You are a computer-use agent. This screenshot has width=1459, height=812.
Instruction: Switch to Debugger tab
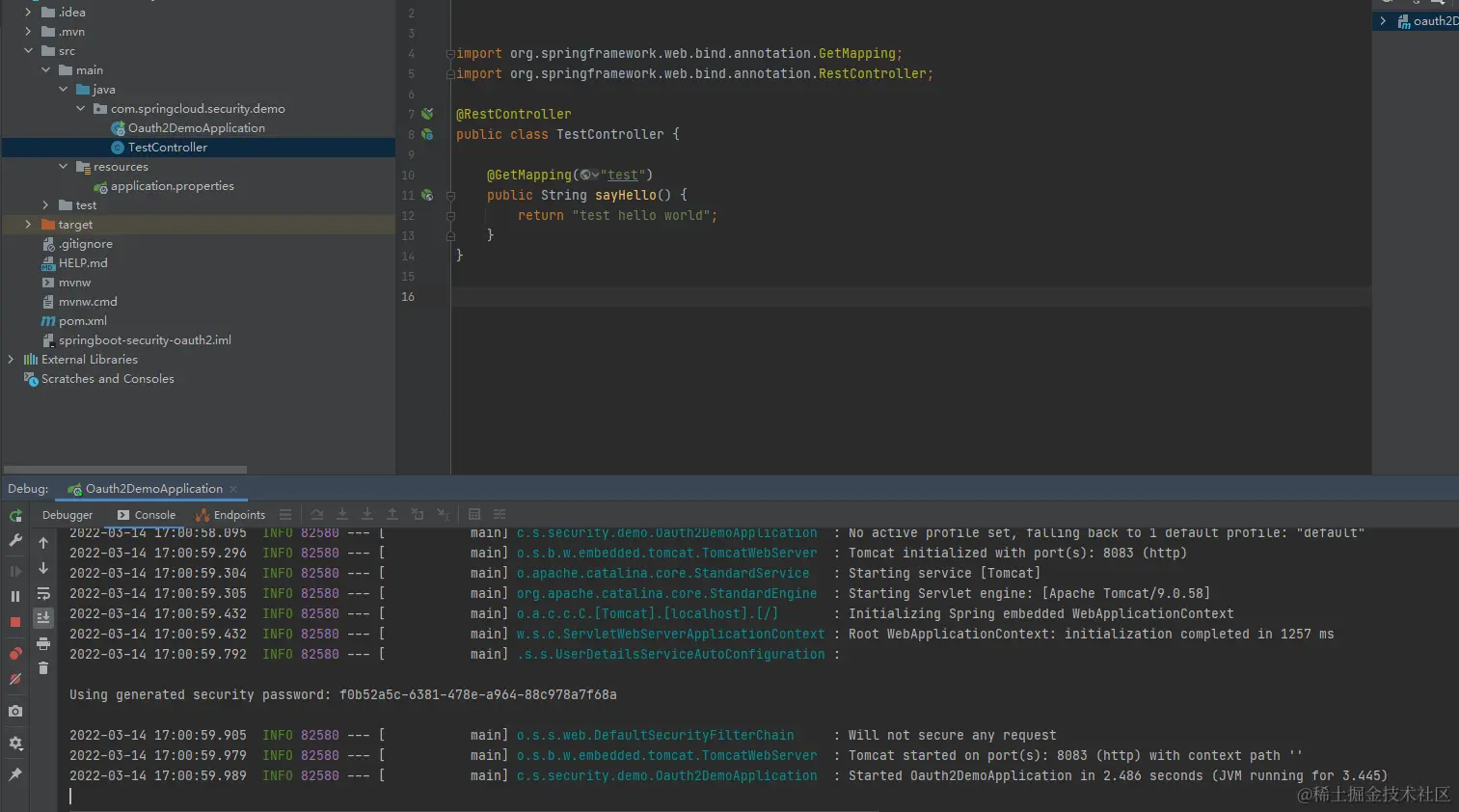68,515
